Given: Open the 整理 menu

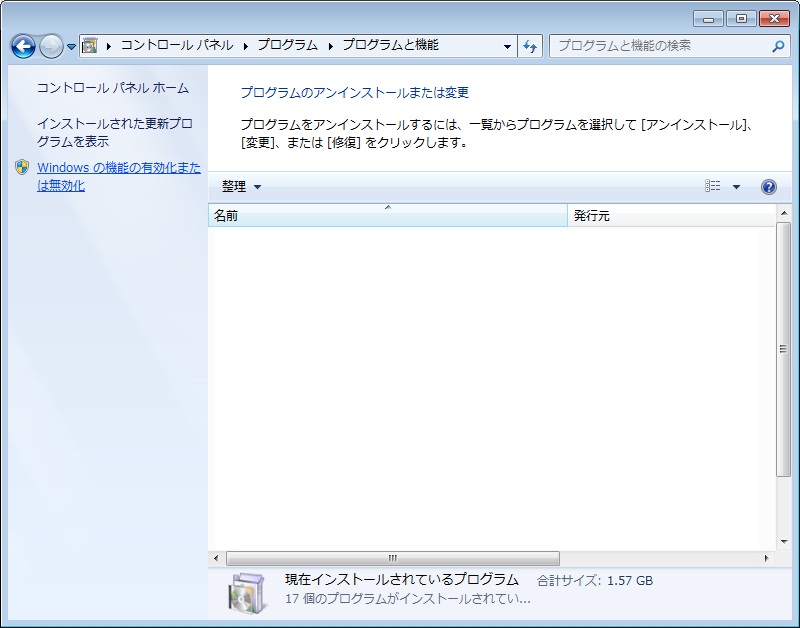Looking at the screenshot, I should [x=241, y=187].
